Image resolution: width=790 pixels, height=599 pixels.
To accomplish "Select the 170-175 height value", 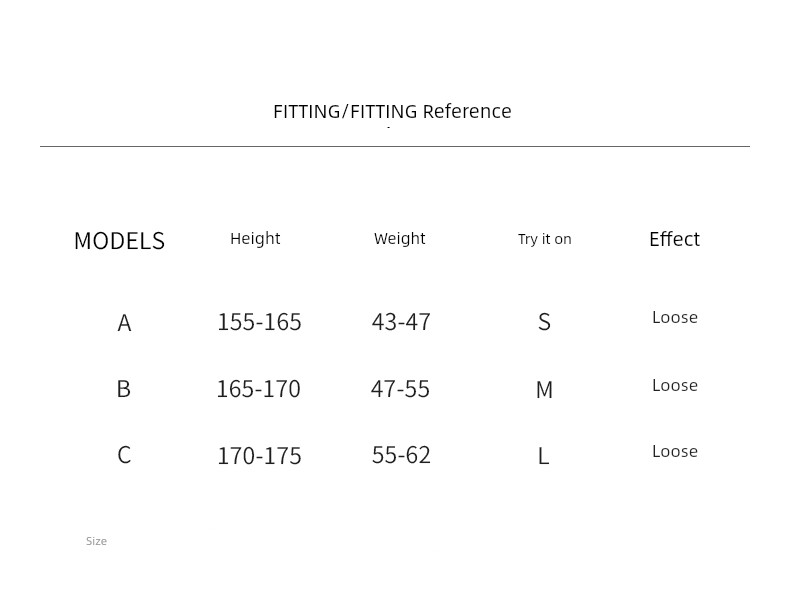I will (259, 456).
